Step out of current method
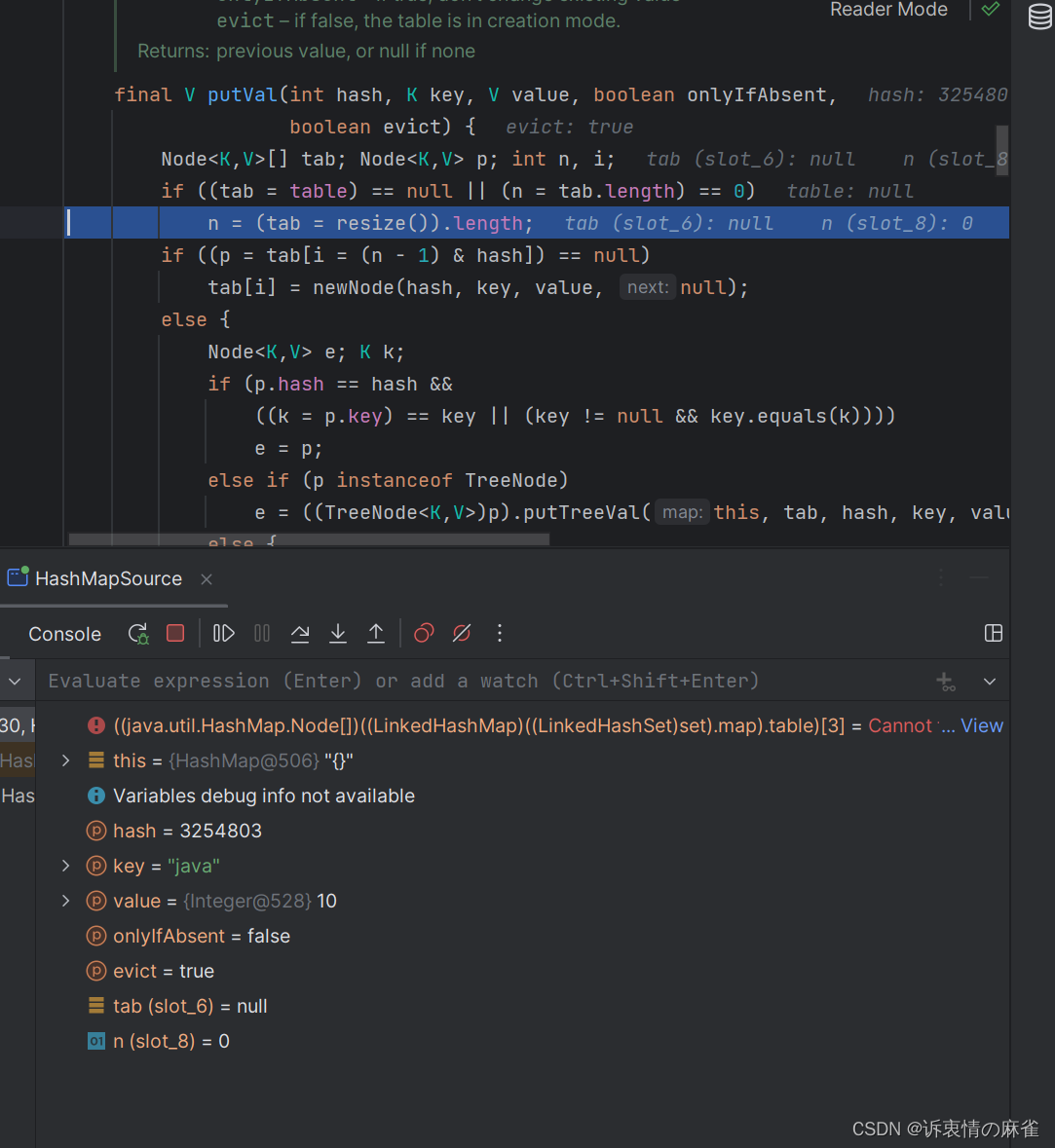 pyautogui.click(x=376, y=633)
